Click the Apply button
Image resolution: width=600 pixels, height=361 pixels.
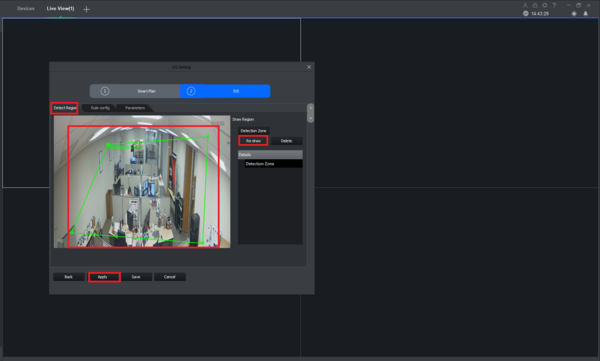[x=104, y=277]
